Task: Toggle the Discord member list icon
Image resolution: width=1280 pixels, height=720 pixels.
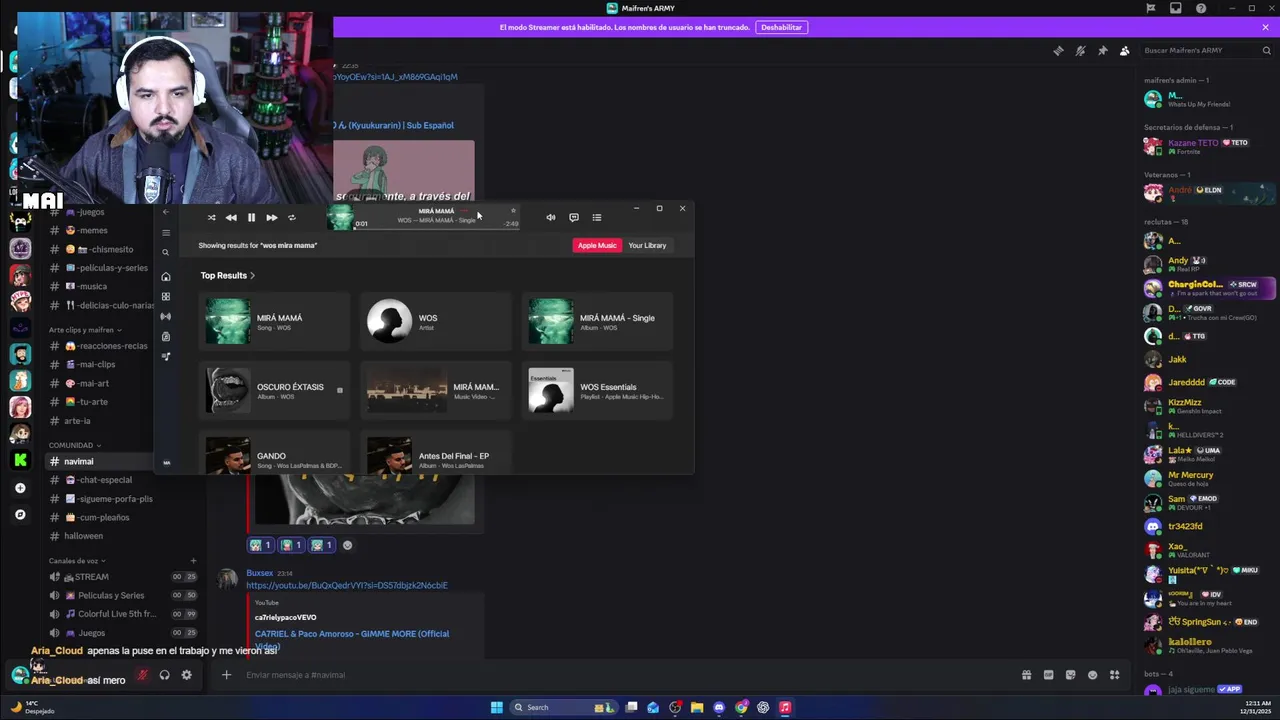Action: [1124, 51]
